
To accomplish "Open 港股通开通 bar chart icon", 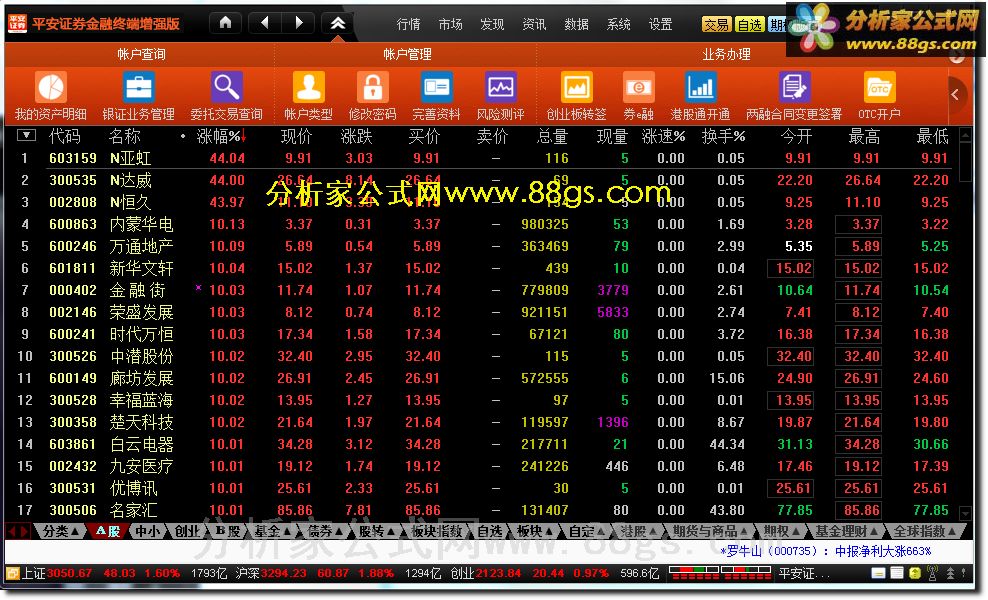I will (700, 88).
